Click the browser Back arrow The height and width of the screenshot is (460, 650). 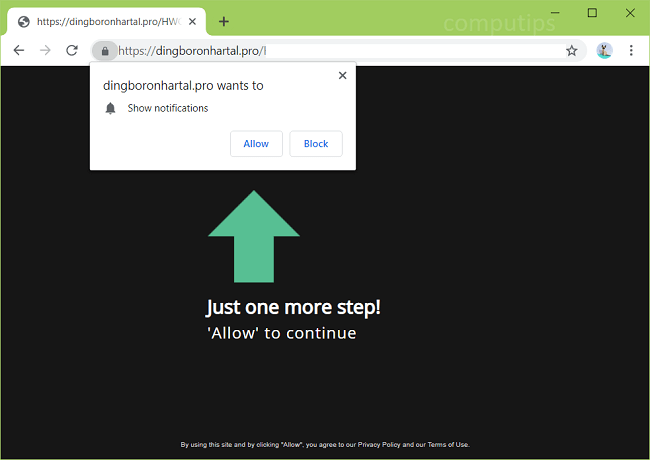pyautogui.click(x=18, y=51)
